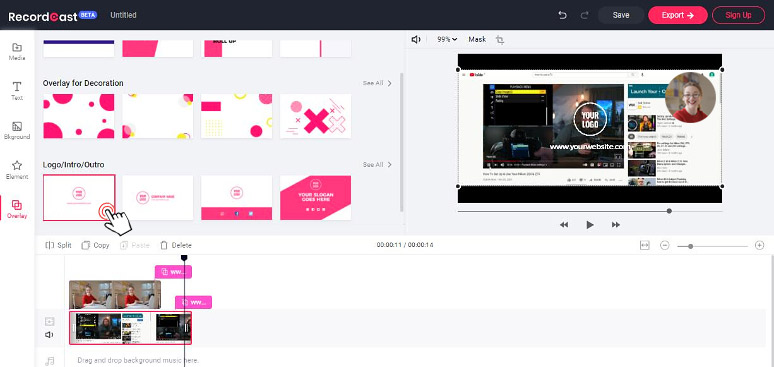Click the overlay panel vertical scrollbar
774x367 pixels.
click(402, 142)
